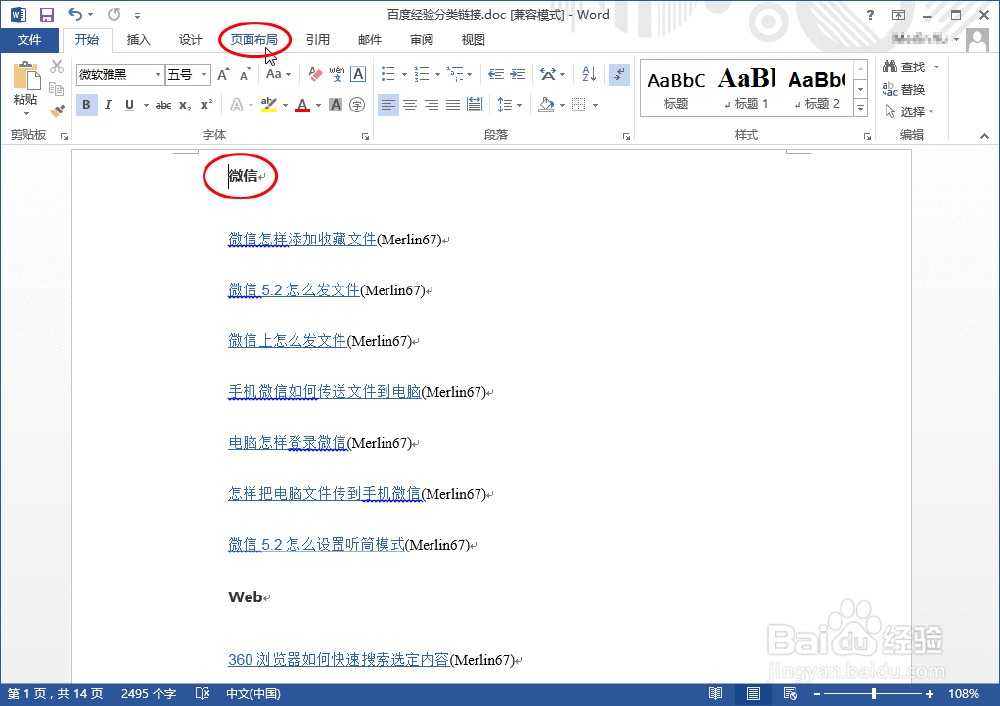Image resolution: width=1000 pixels, height=706 pixels.
Task: Switch to 设计 Design tab
Action: (x=190, y=40)
